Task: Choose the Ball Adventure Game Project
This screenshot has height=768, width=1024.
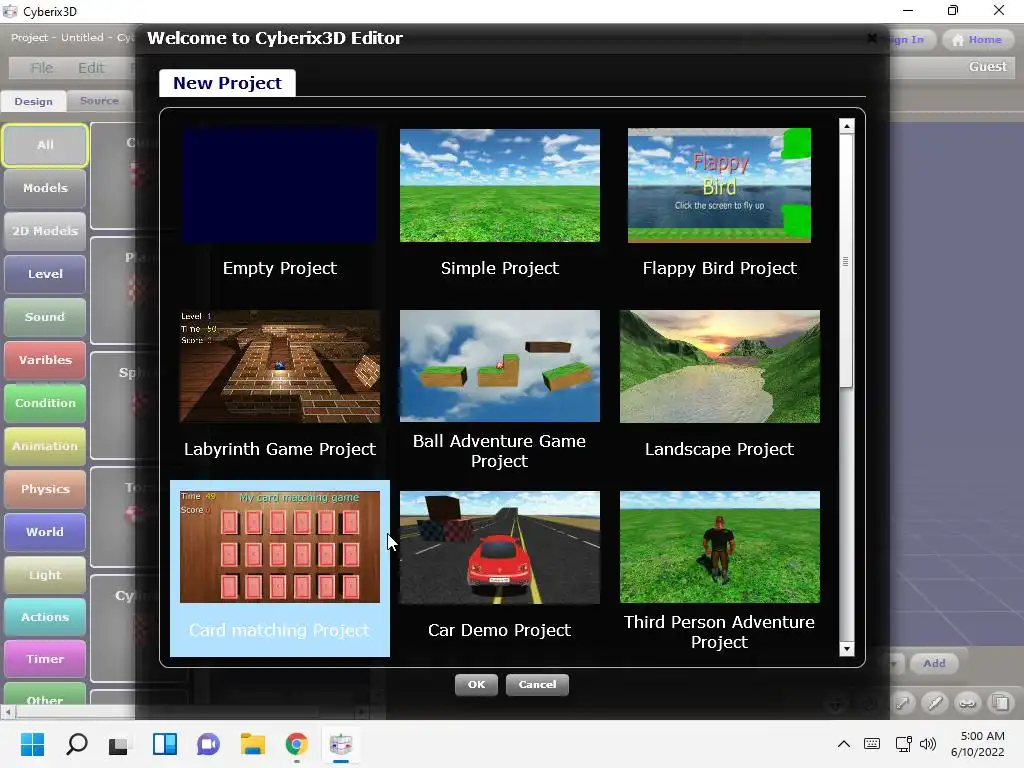Action: pos(500,366)
